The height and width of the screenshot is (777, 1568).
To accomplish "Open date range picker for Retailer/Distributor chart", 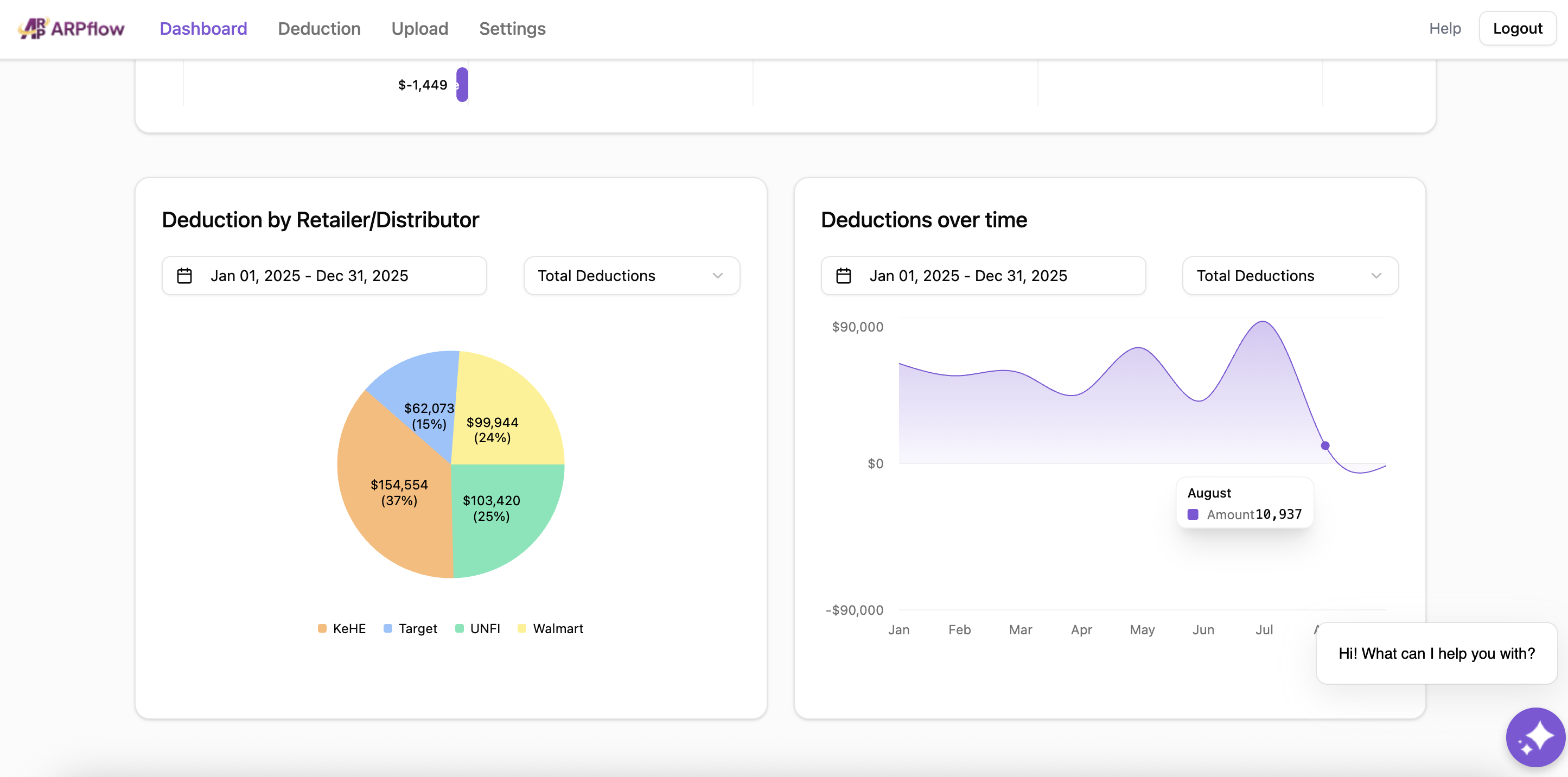I will tap(324, 276).
